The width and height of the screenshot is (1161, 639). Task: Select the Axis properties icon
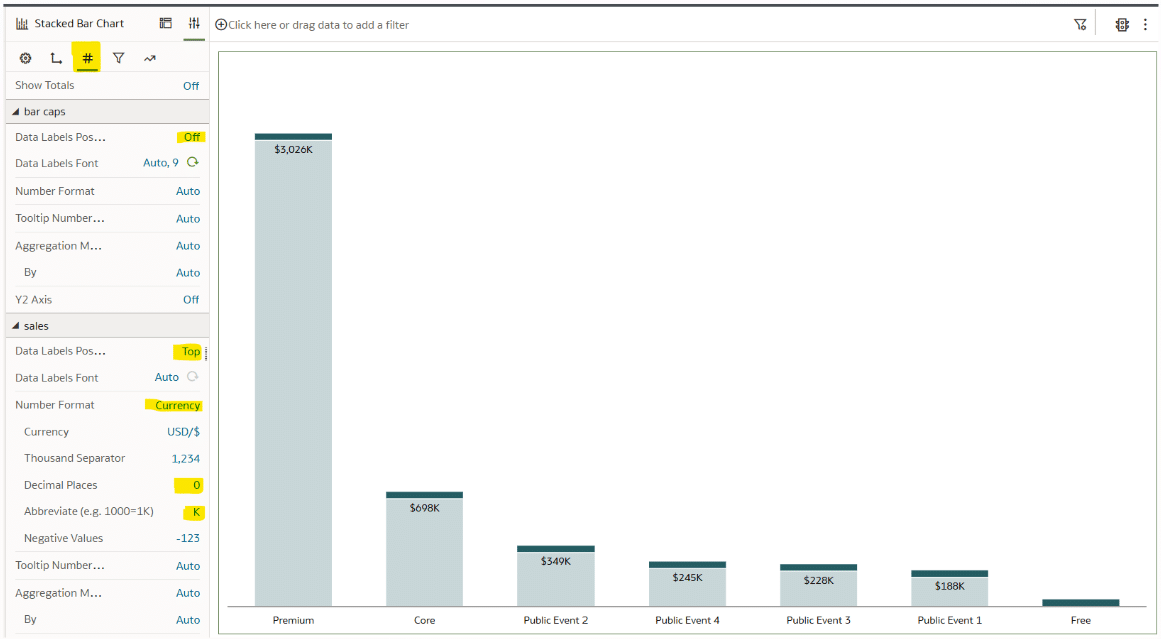(x=56, y=57)
